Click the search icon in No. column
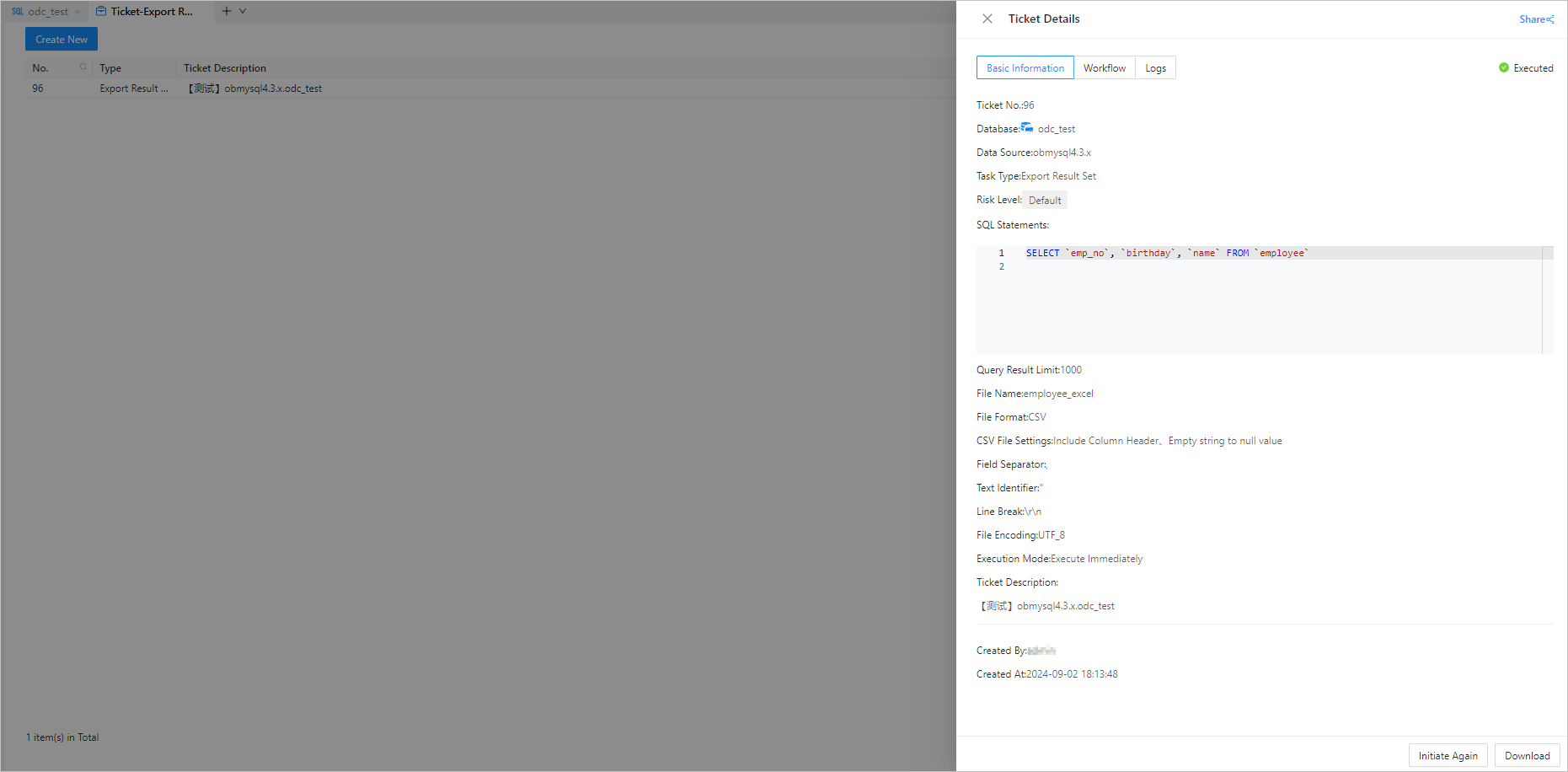Image resolution: width=1568 pixels, height=772 pixels. (x=83, y=67)
